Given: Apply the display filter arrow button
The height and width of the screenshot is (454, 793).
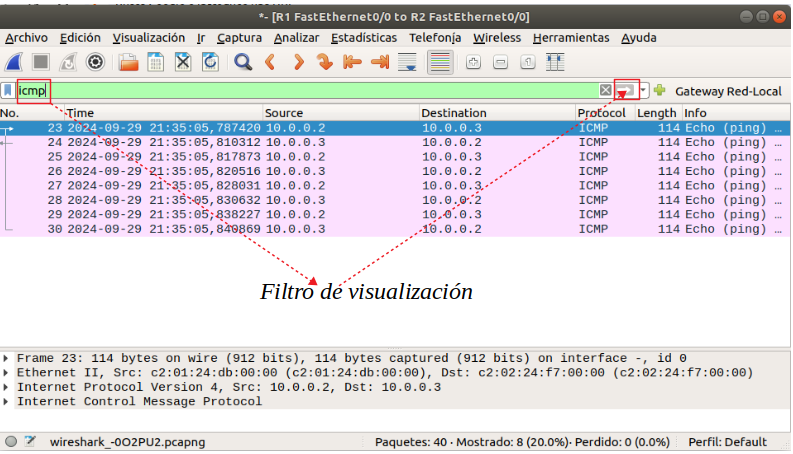Looking at the screenshot, I should [626, 90].
